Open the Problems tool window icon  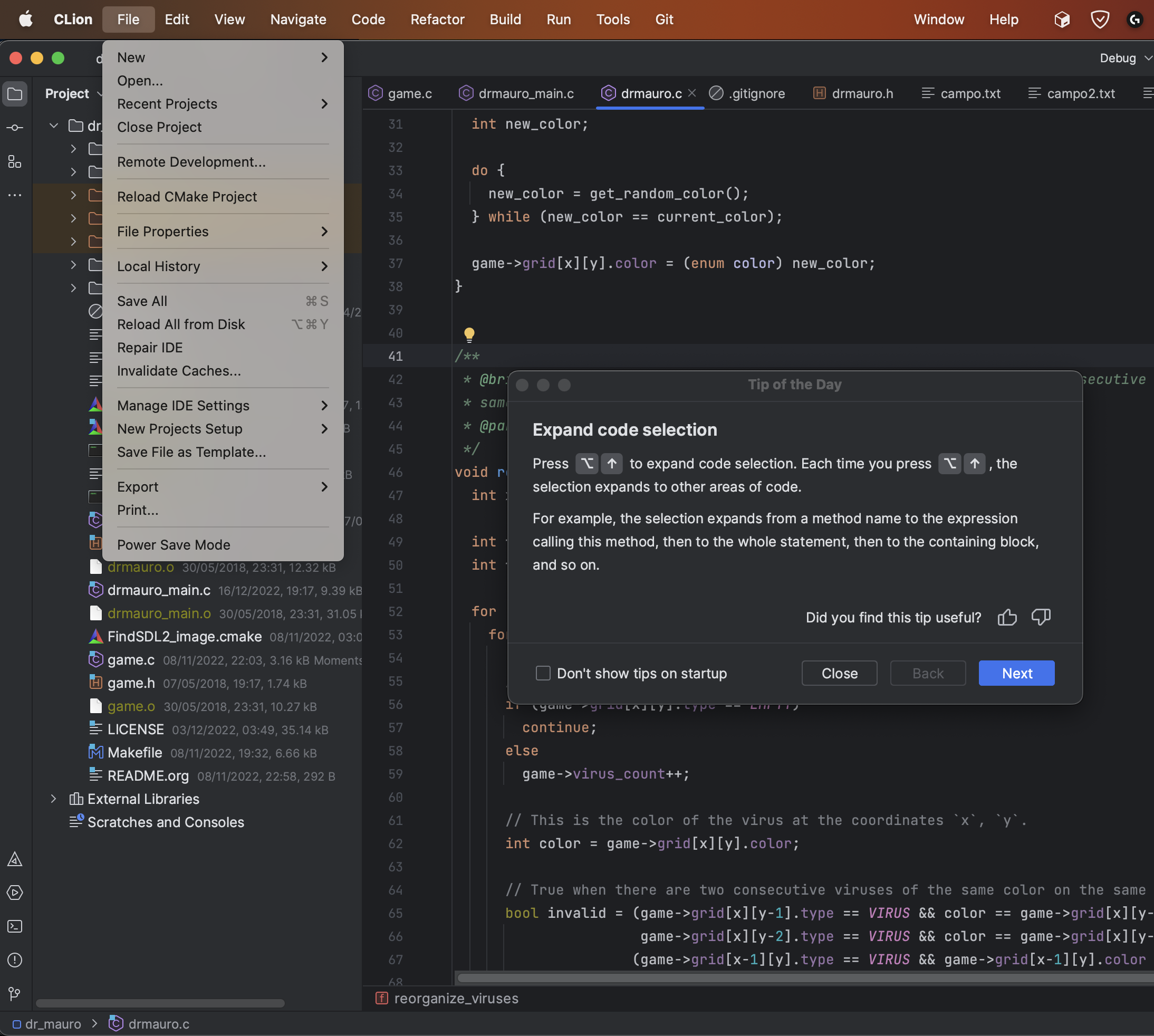coord(15,960)
